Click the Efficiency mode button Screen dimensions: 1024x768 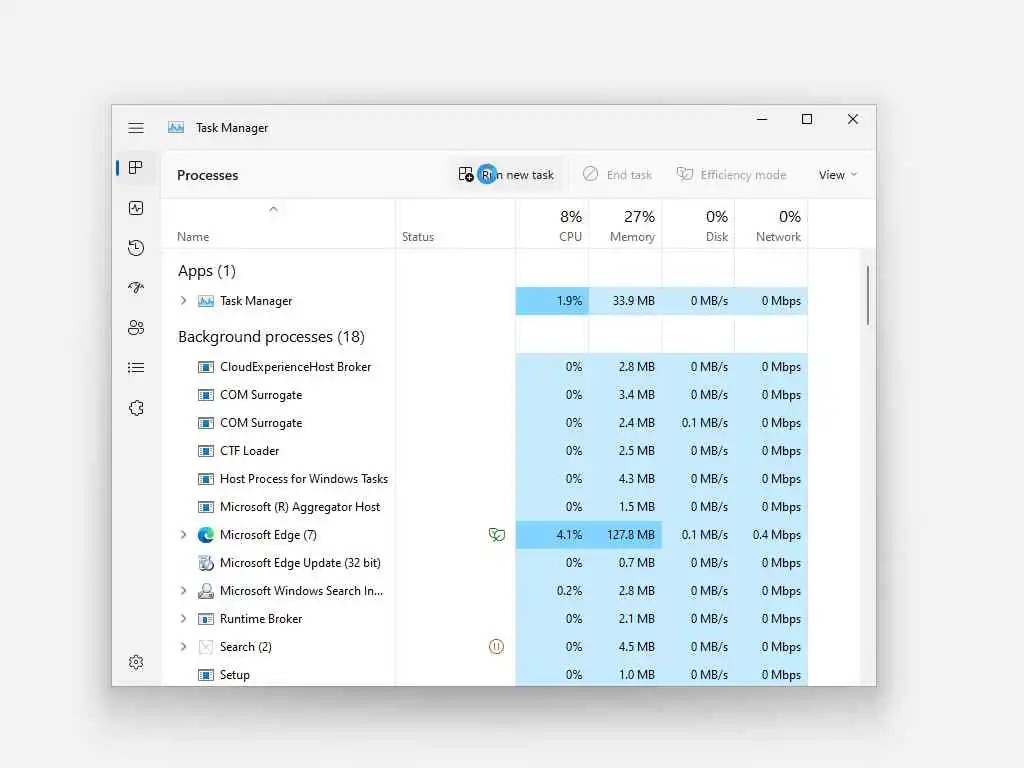(x=731, y=175)
